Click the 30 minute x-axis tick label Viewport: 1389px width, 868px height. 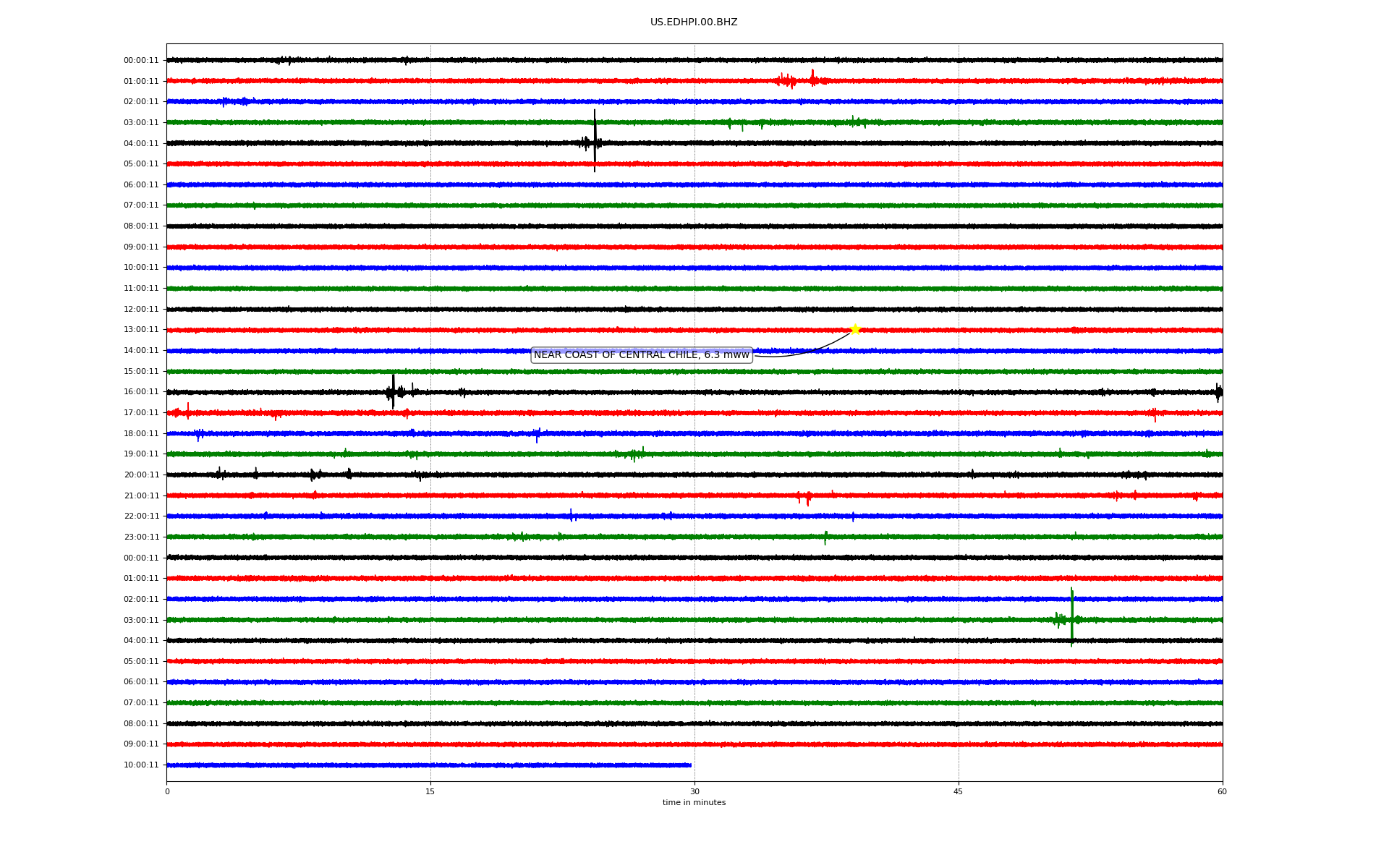tap(694, 792)
